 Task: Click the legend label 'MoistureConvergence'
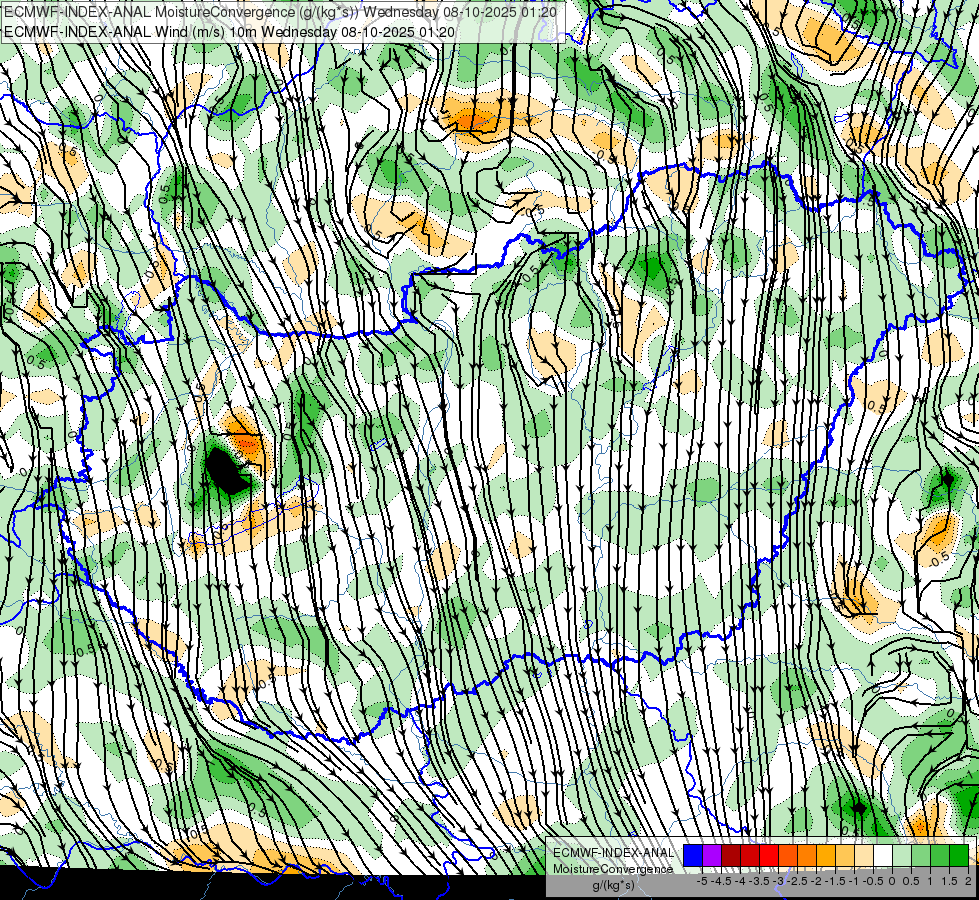coord(613,869)
